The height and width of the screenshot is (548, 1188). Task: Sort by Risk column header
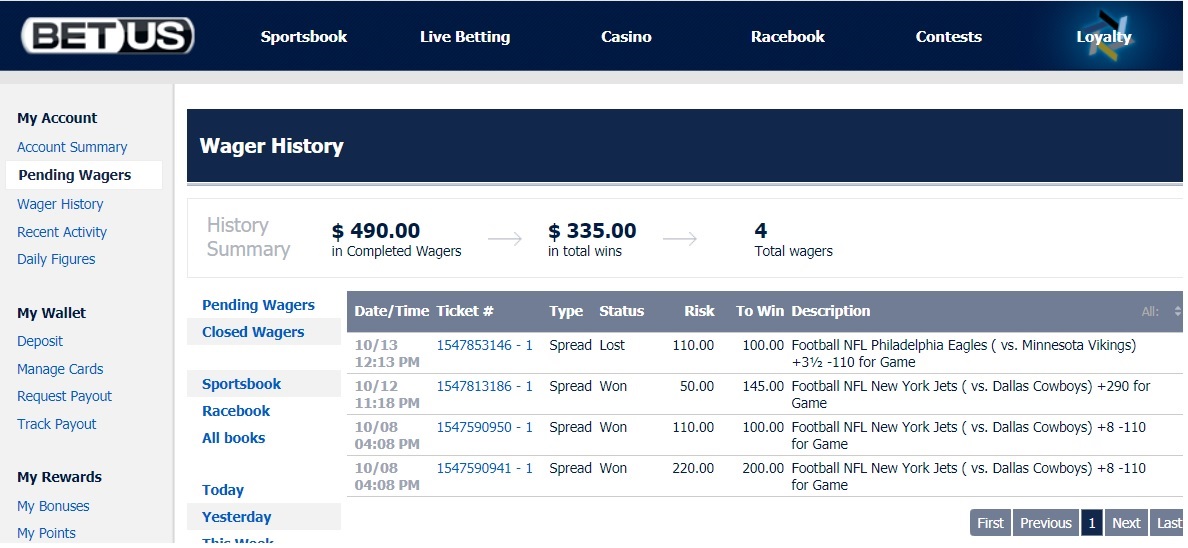[x=699, y=312]
